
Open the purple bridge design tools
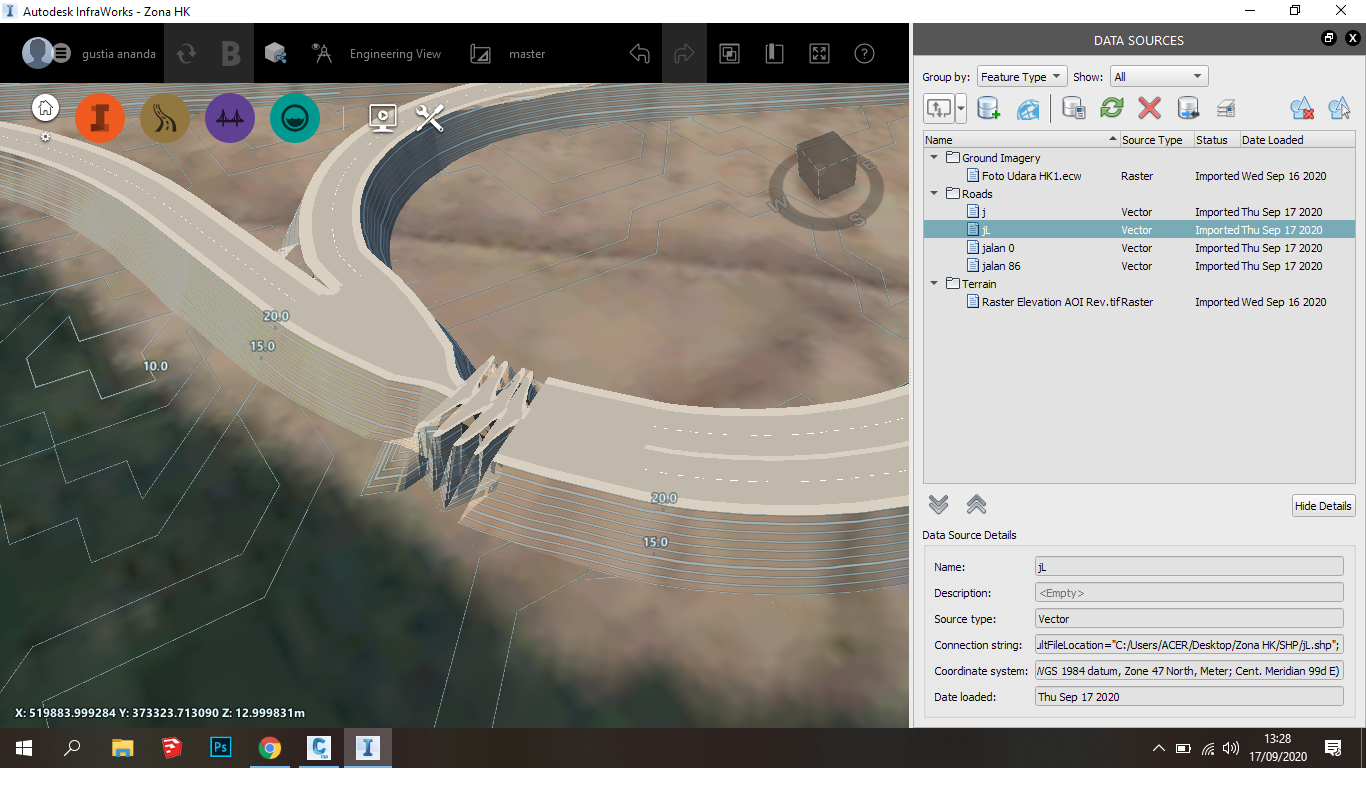click(x=230, y=119)
